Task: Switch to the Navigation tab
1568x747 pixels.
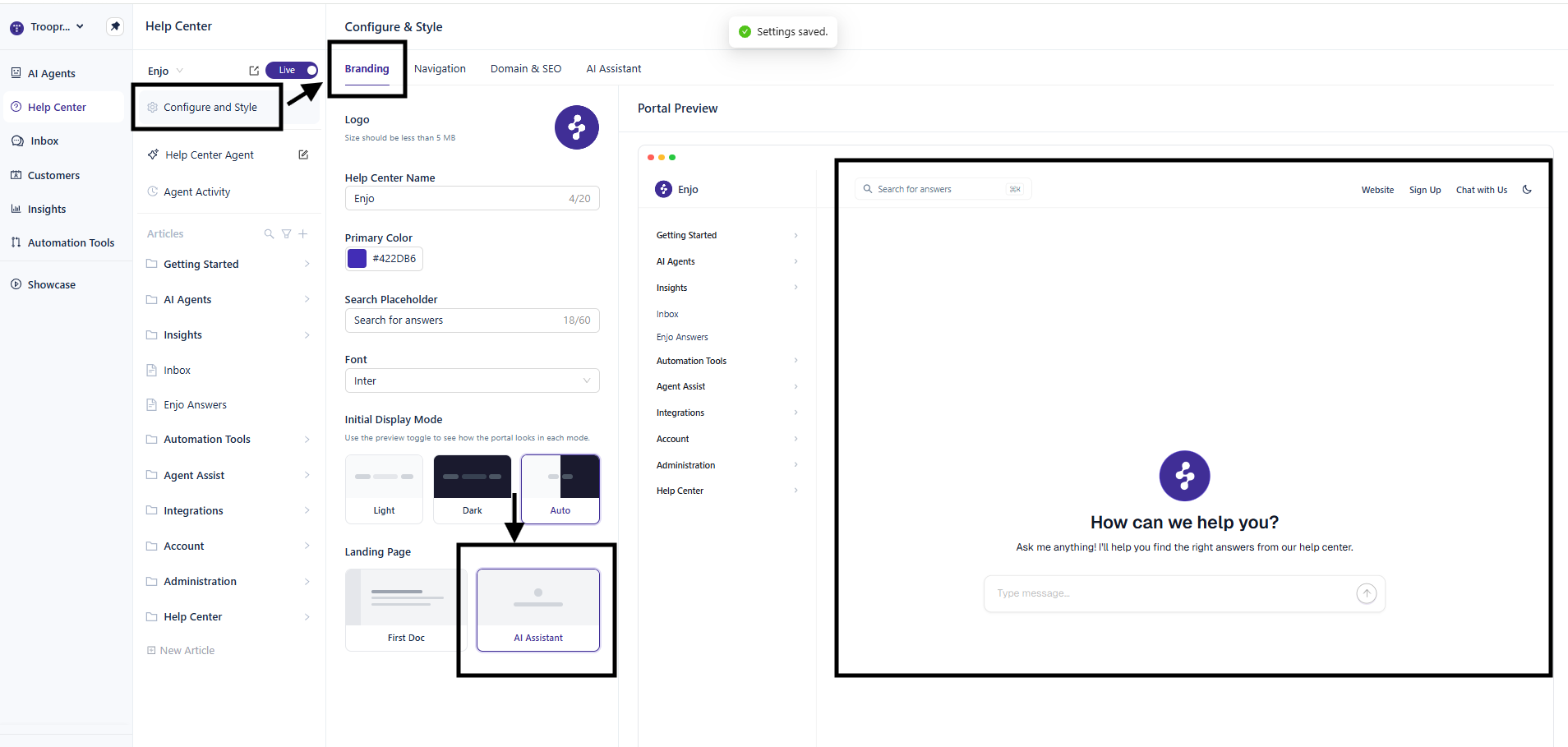Action: [440, 69]
